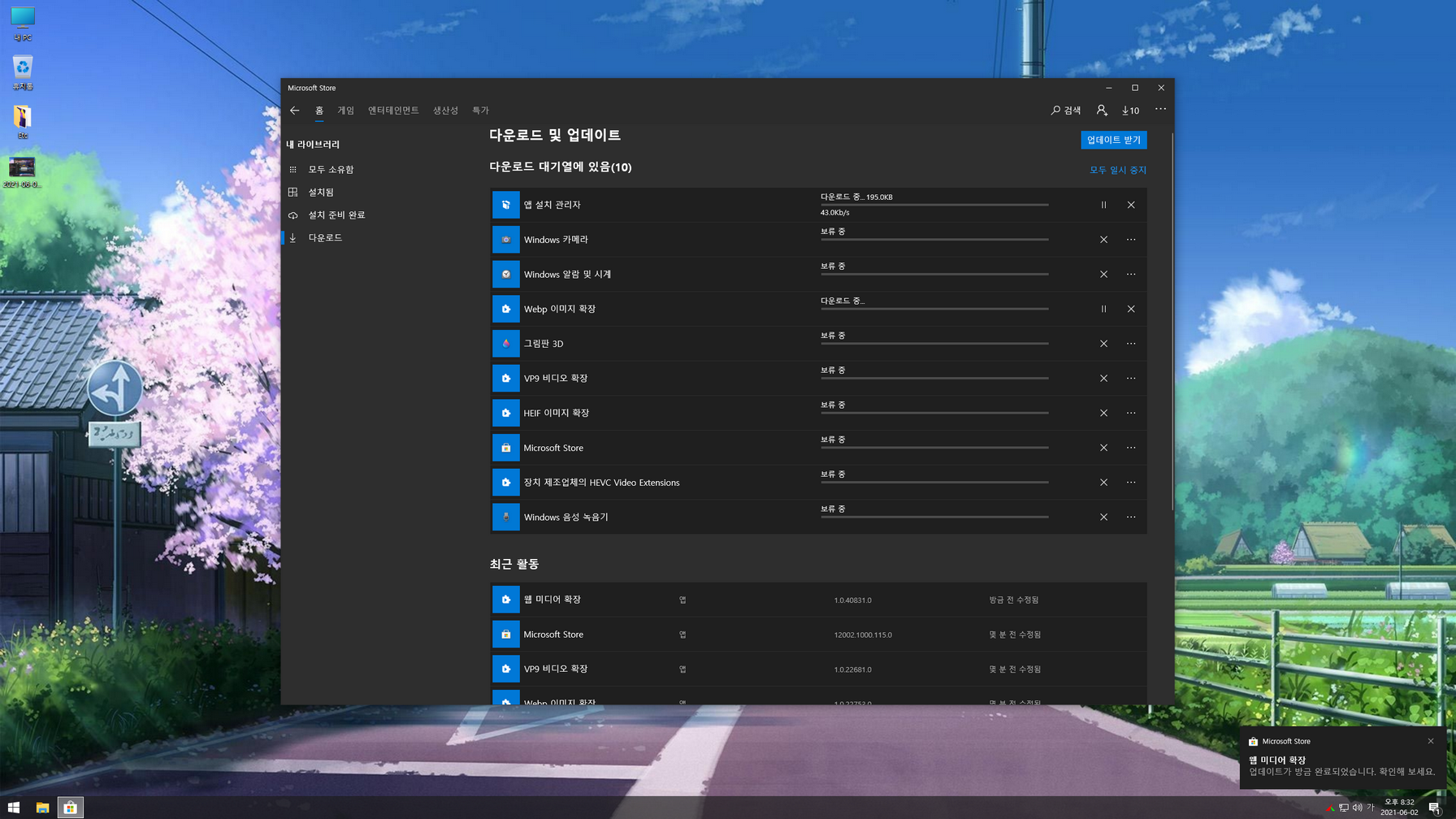Viewport: 1456px width, 819px height.
Task: Click the taskbar clock showing 오후 8:32
Action: pos(1399,808)
